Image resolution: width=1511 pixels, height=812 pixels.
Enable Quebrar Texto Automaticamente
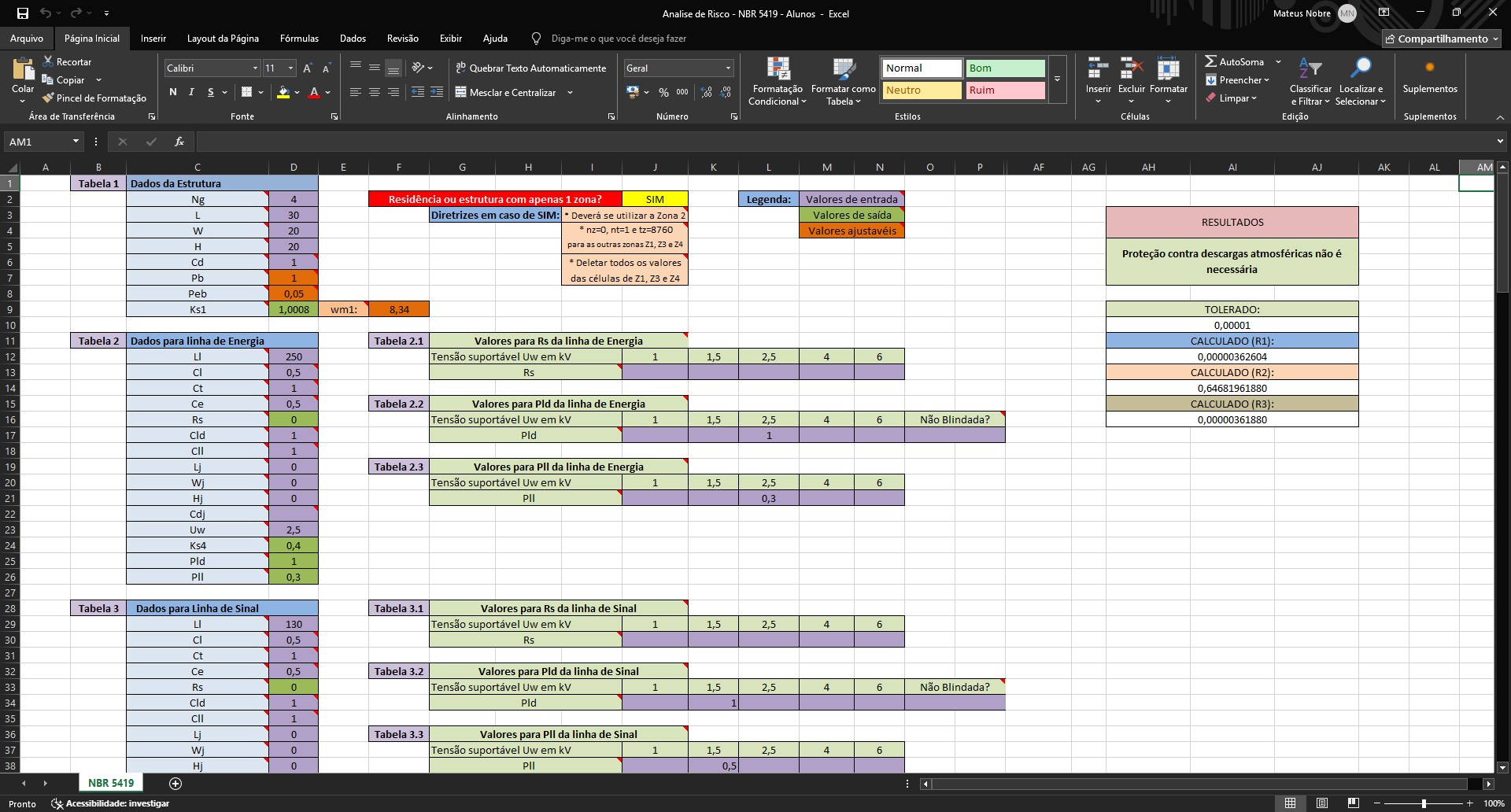tap(531, 68)
